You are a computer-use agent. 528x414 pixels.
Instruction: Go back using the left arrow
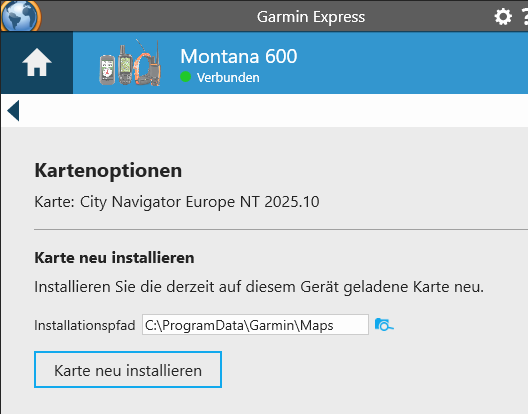pyautogui.click(x=13, y=110)
